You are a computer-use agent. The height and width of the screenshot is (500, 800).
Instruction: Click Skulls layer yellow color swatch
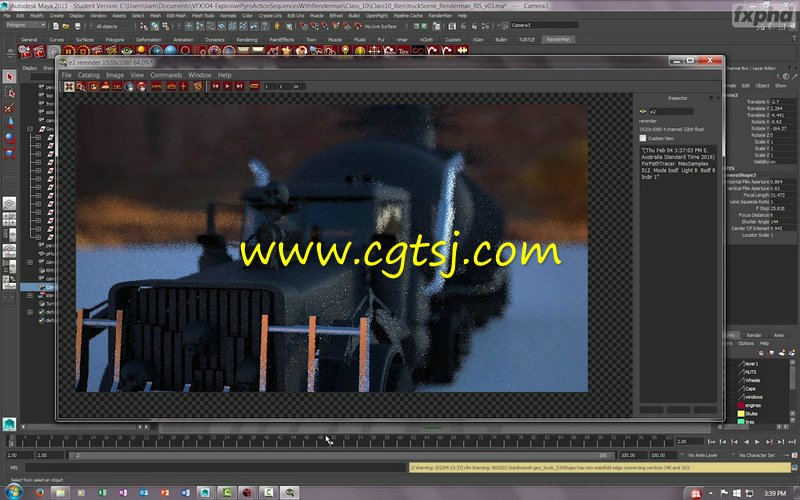click(x=741, y=413)
